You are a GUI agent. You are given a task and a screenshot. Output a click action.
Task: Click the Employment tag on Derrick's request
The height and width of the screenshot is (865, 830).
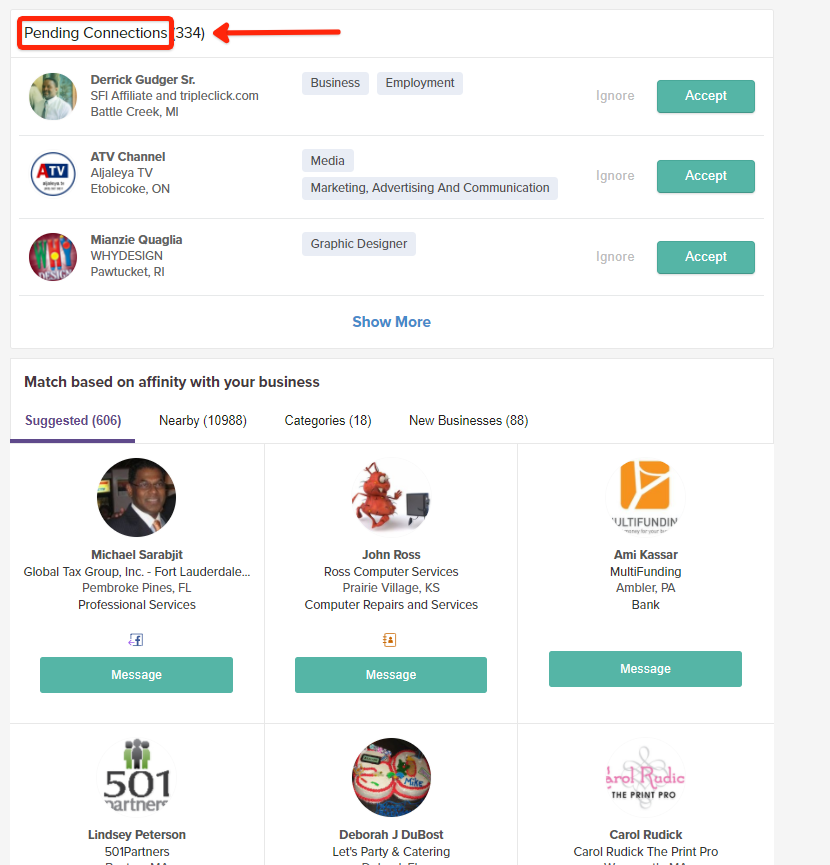pyautogui.click(x=420, y=83)
